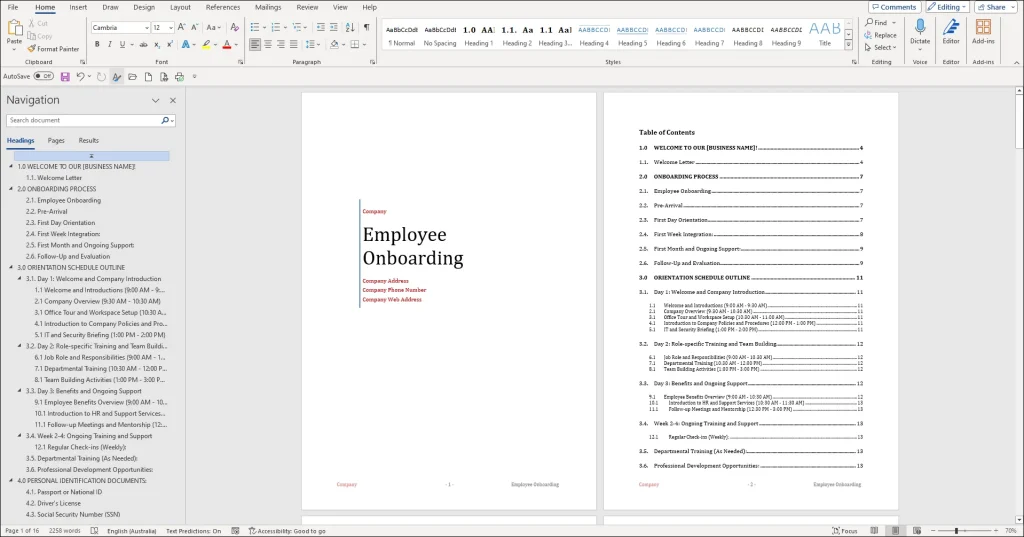This screenshot has height=537, width=1024.
Task: Open the Editor review pane
Action: point(950,32)
